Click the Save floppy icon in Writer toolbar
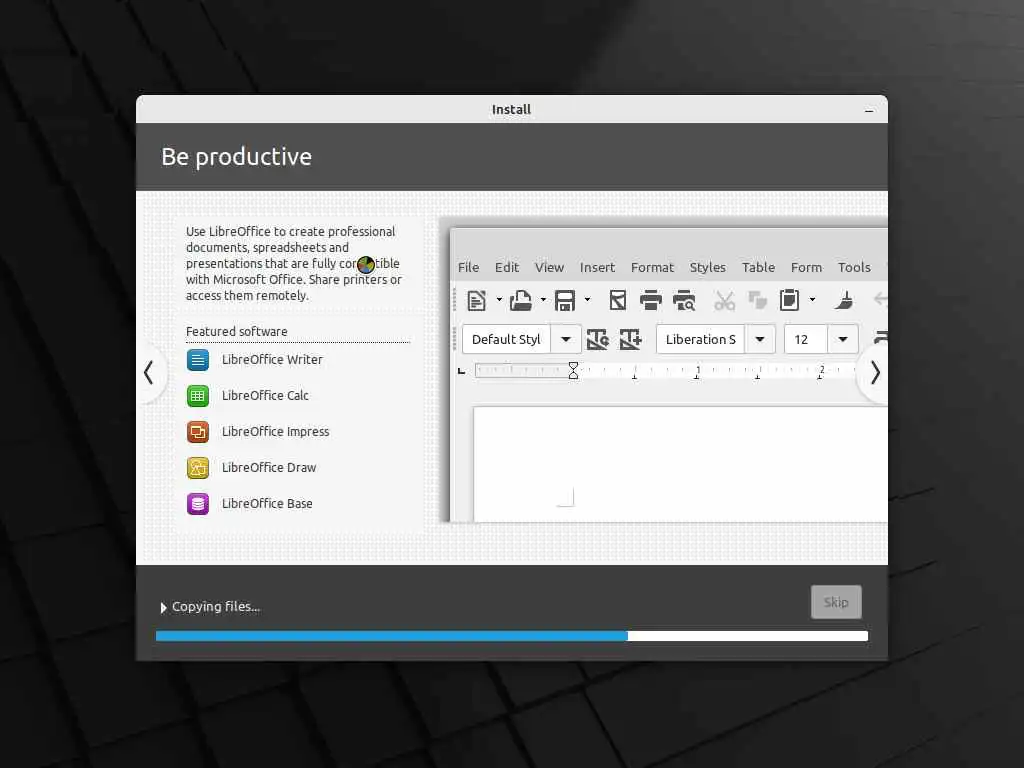This screenshot has width=1024, height=768. click(x=565, y=300)
